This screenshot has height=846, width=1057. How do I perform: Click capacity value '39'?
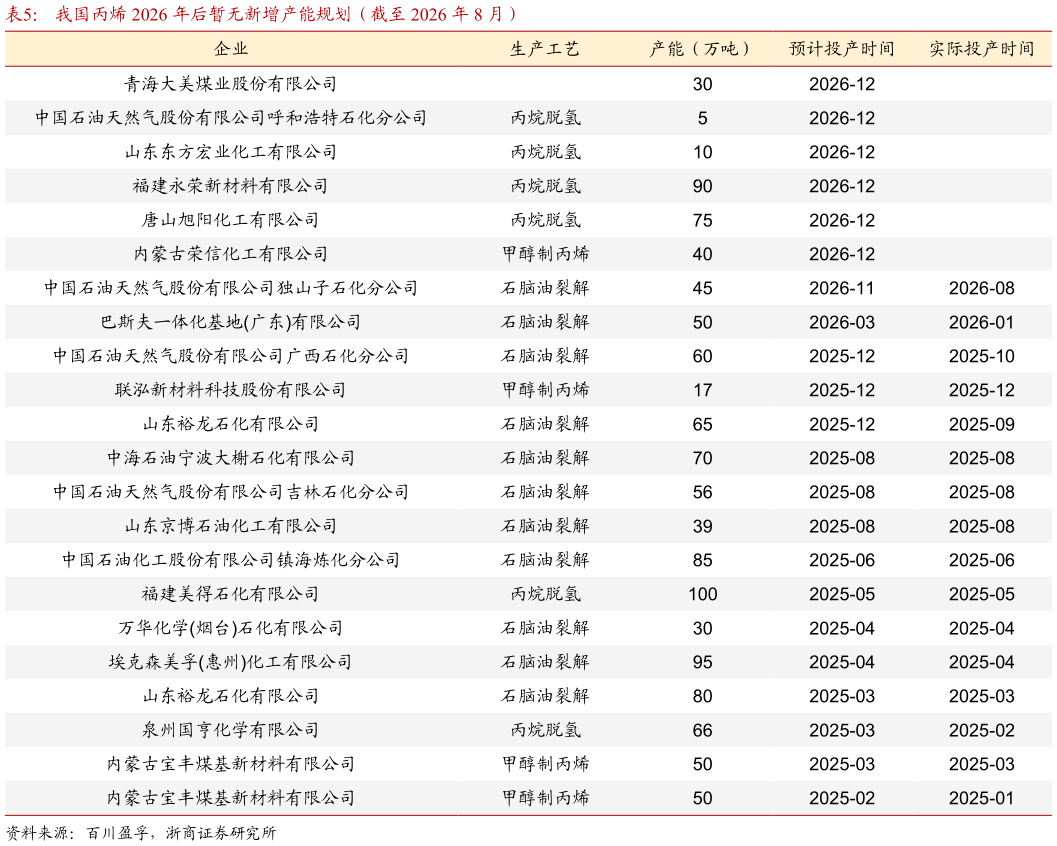pyautogui.click(x=702, y=526)
